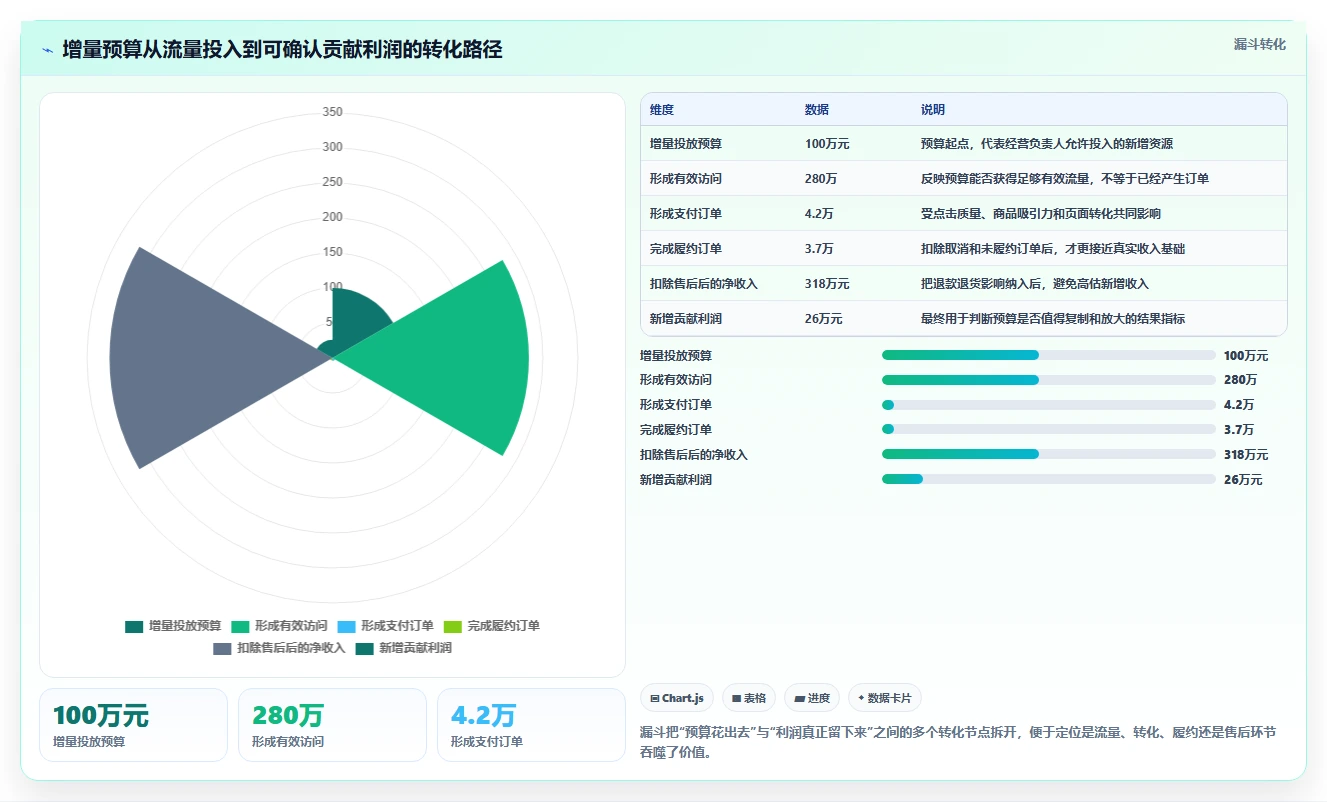Click table value 318万元
Screen dimensions: 1327x802
[x=827, y=284]
